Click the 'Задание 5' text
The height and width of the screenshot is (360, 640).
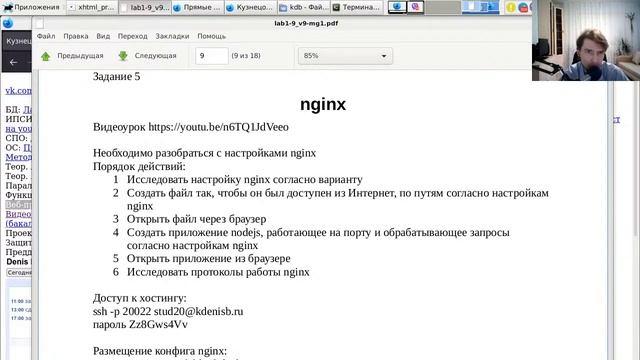click(116, 77)
